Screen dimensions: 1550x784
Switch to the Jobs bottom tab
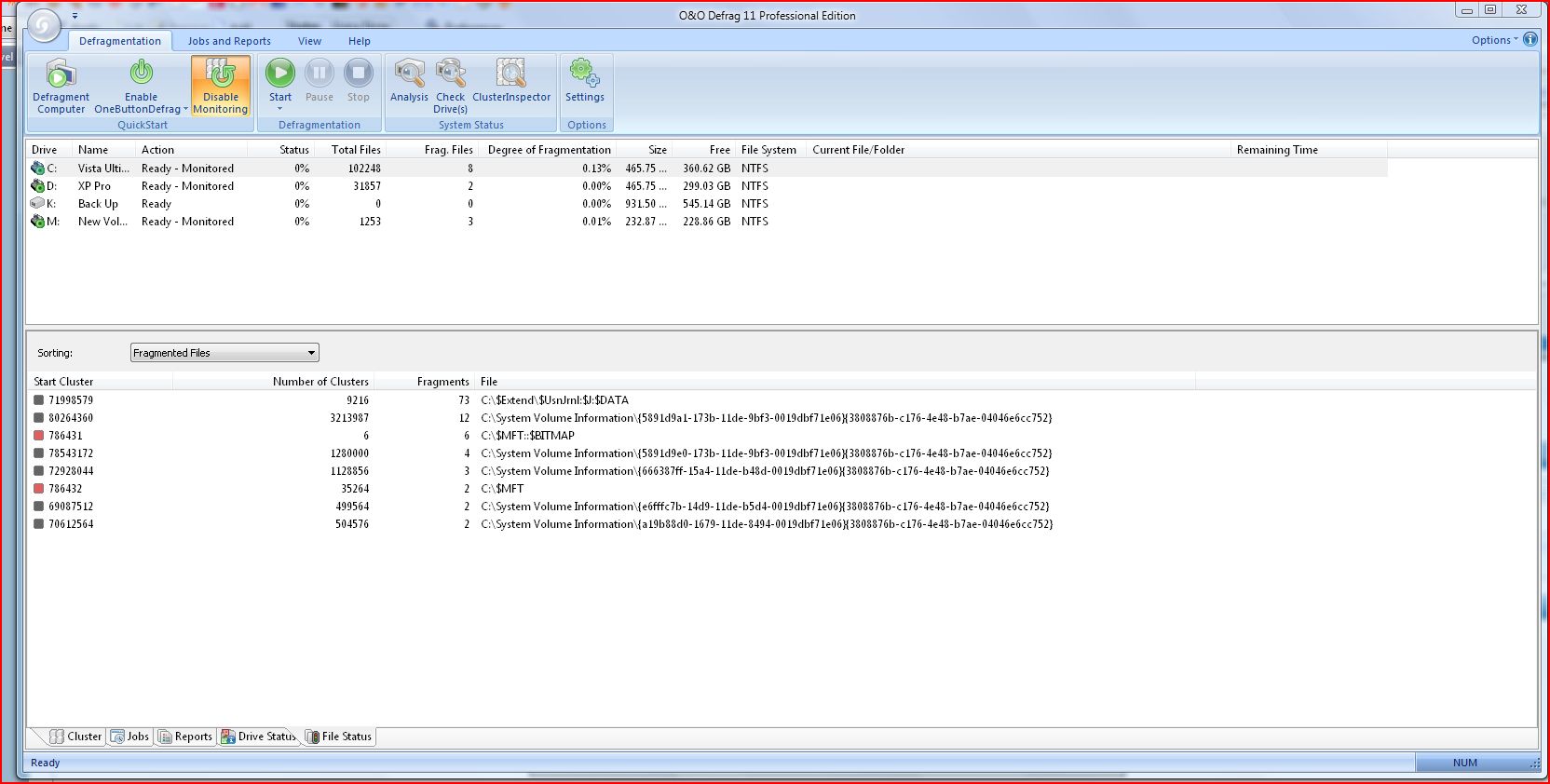[129, 737]
